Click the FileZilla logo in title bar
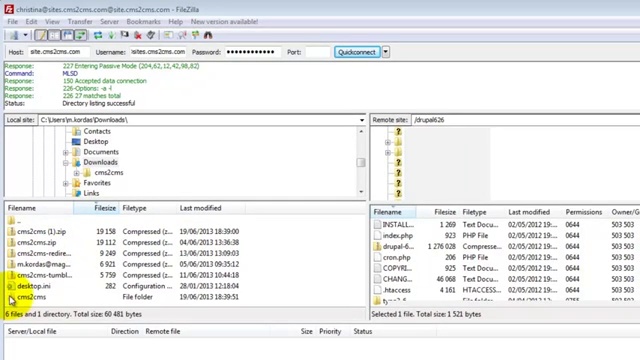Viewport: 640px width, 360px height. pos(9,9)
